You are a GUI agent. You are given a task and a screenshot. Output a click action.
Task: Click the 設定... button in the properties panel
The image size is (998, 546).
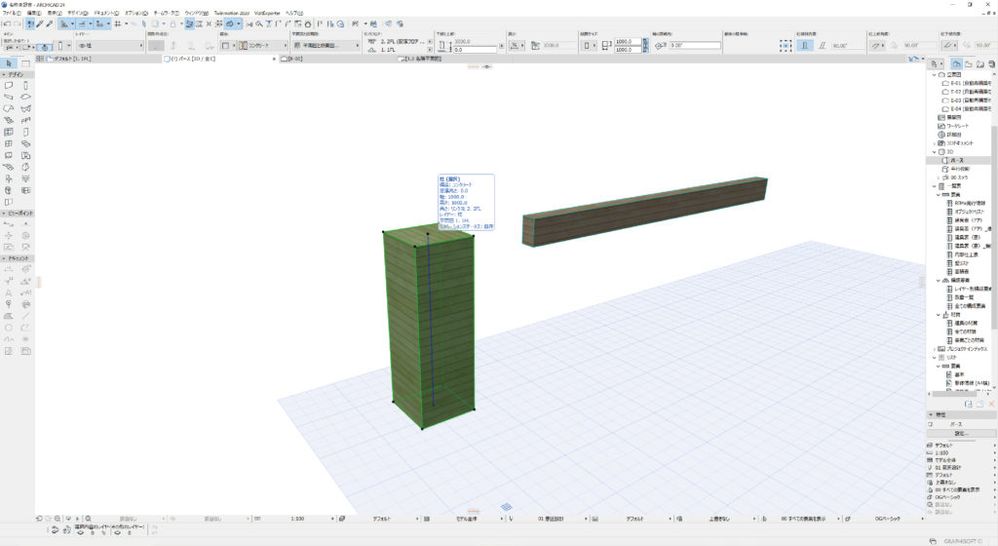[x=960, y=433]
